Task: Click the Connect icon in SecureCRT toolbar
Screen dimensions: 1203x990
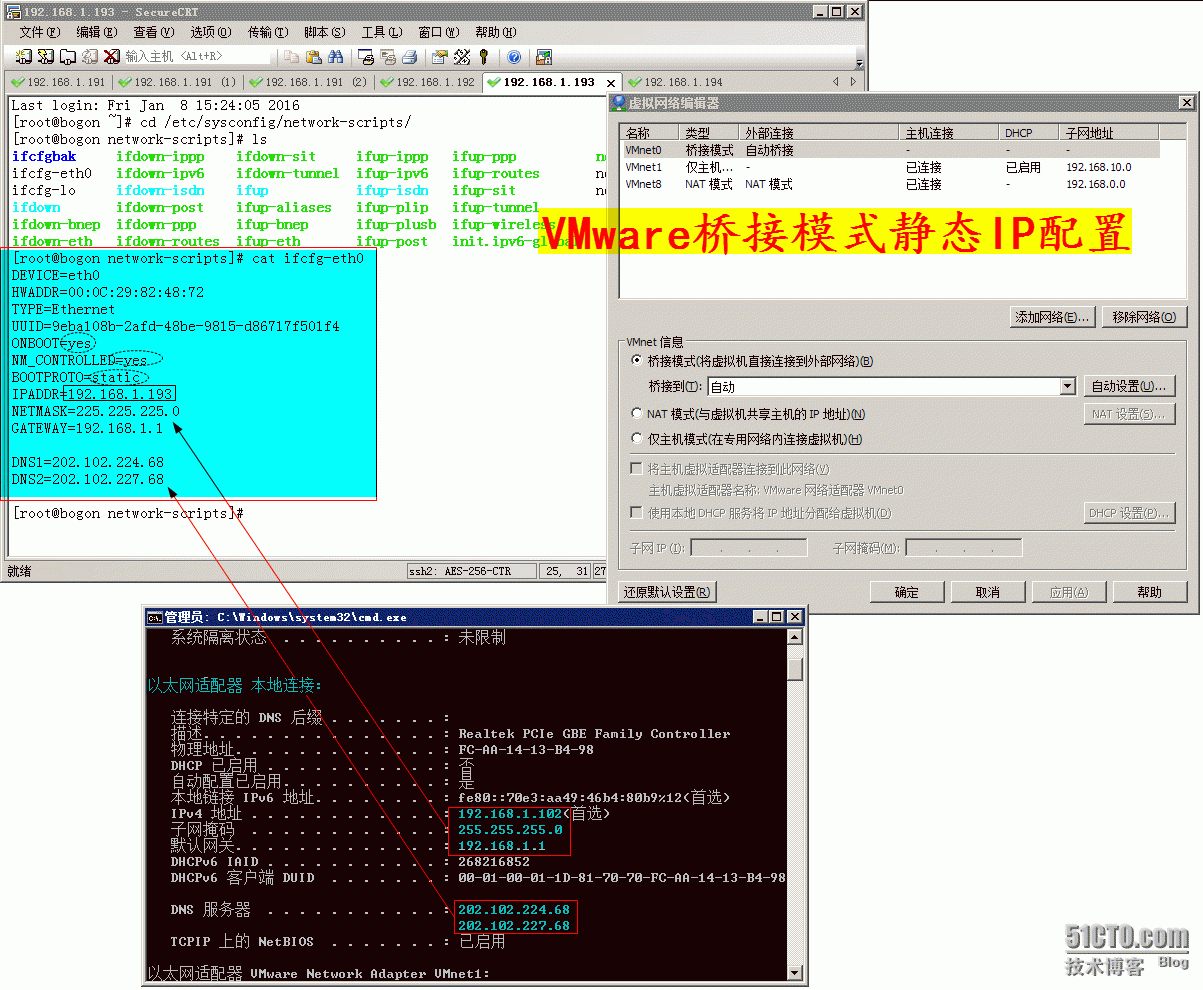Action: (24, 57)
